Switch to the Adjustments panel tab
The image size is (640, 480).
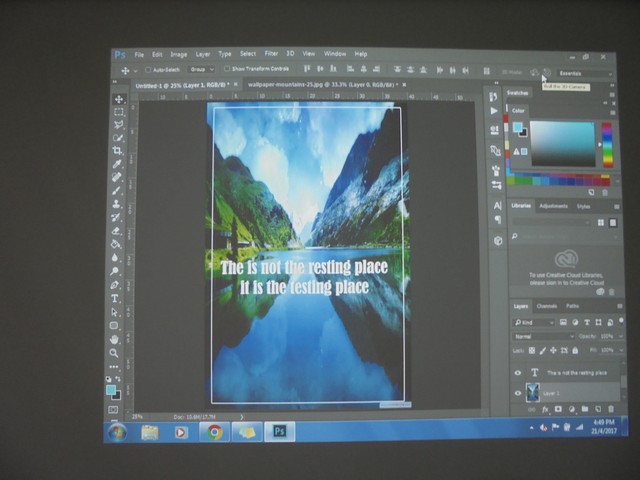[553, 206]
